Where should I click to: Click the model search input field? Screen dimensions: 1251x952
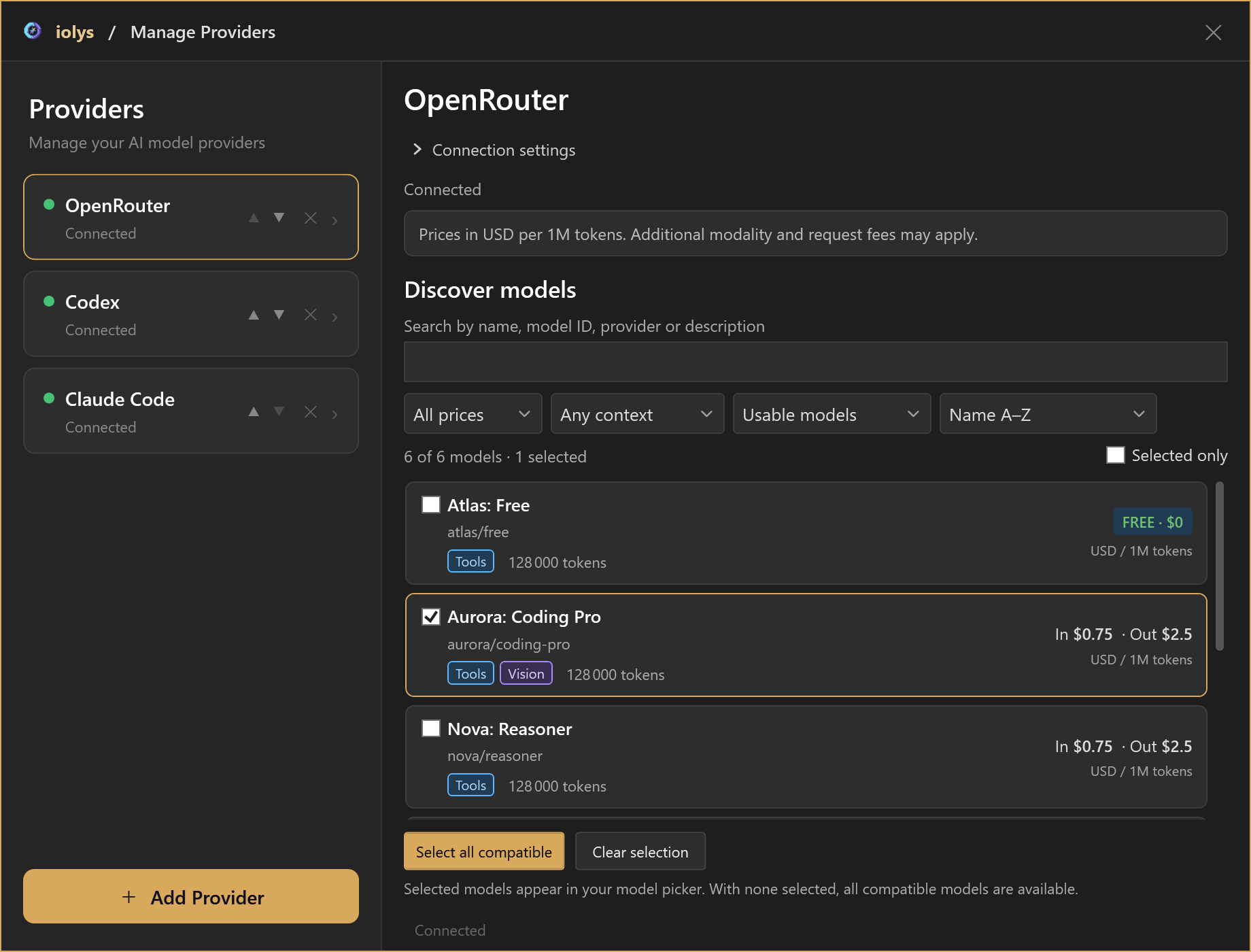[x=816, y=362]
